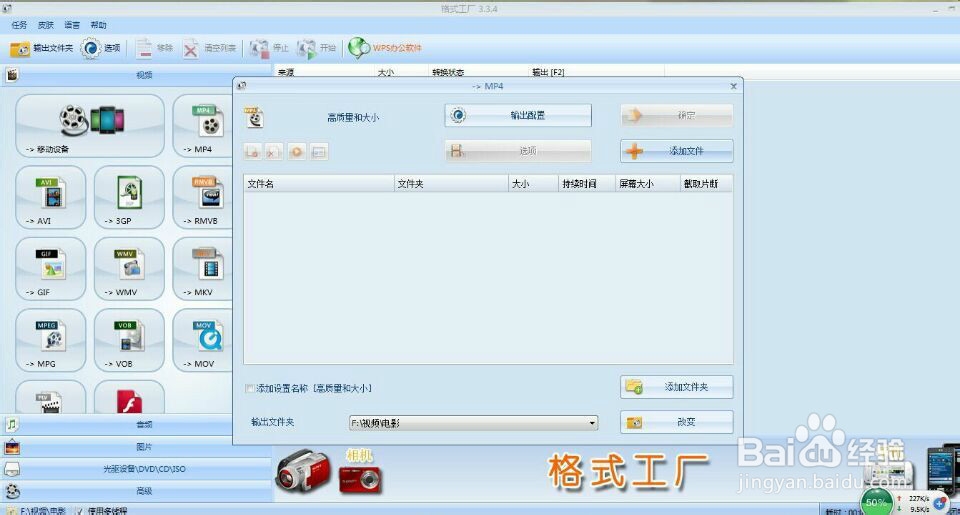Click the 改变 output folder button

pyautogui.click(x=677, y=422)
